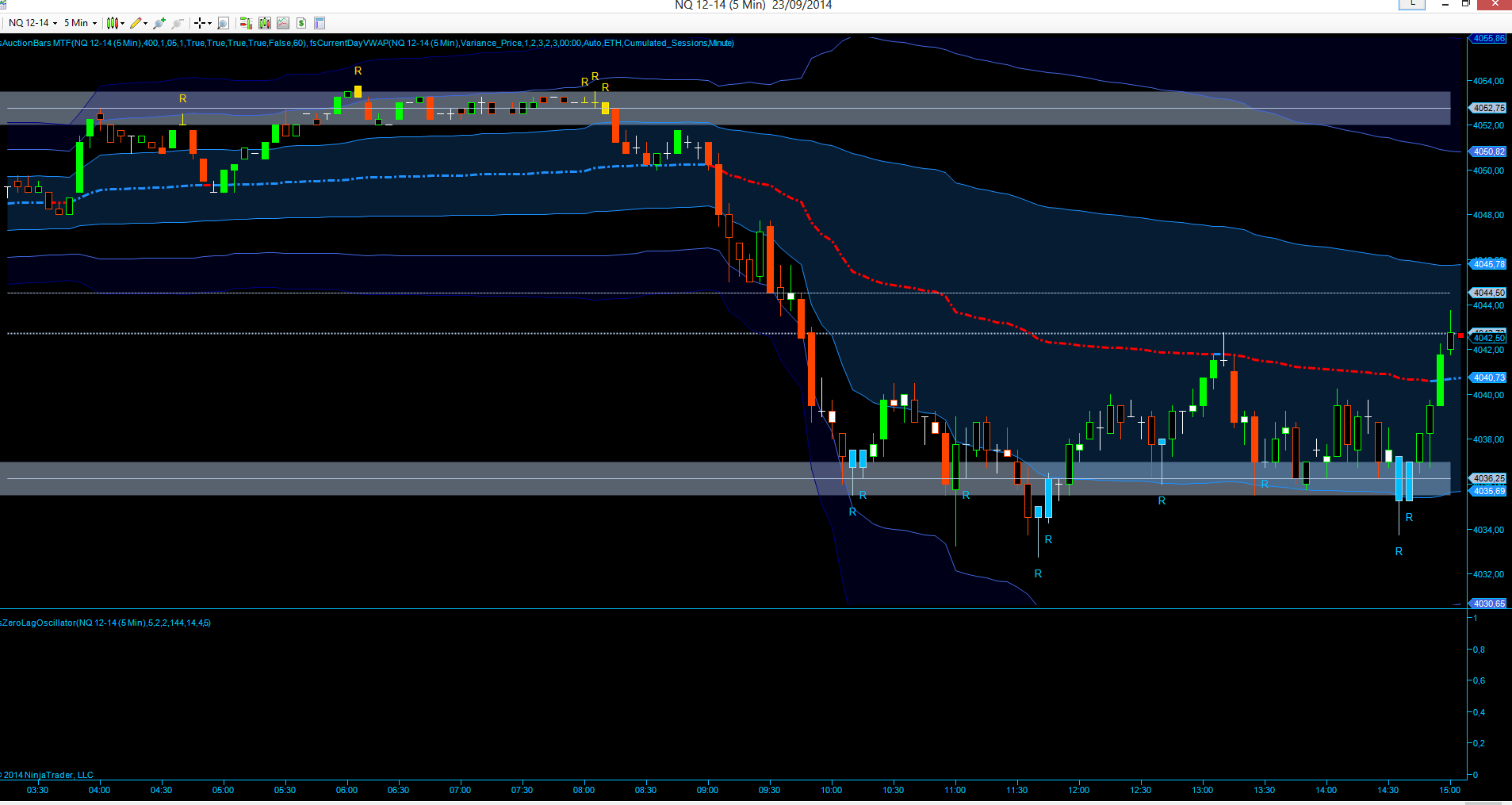
Task: Open the 5 Min interval dropdown
Action: pos(80,23)
